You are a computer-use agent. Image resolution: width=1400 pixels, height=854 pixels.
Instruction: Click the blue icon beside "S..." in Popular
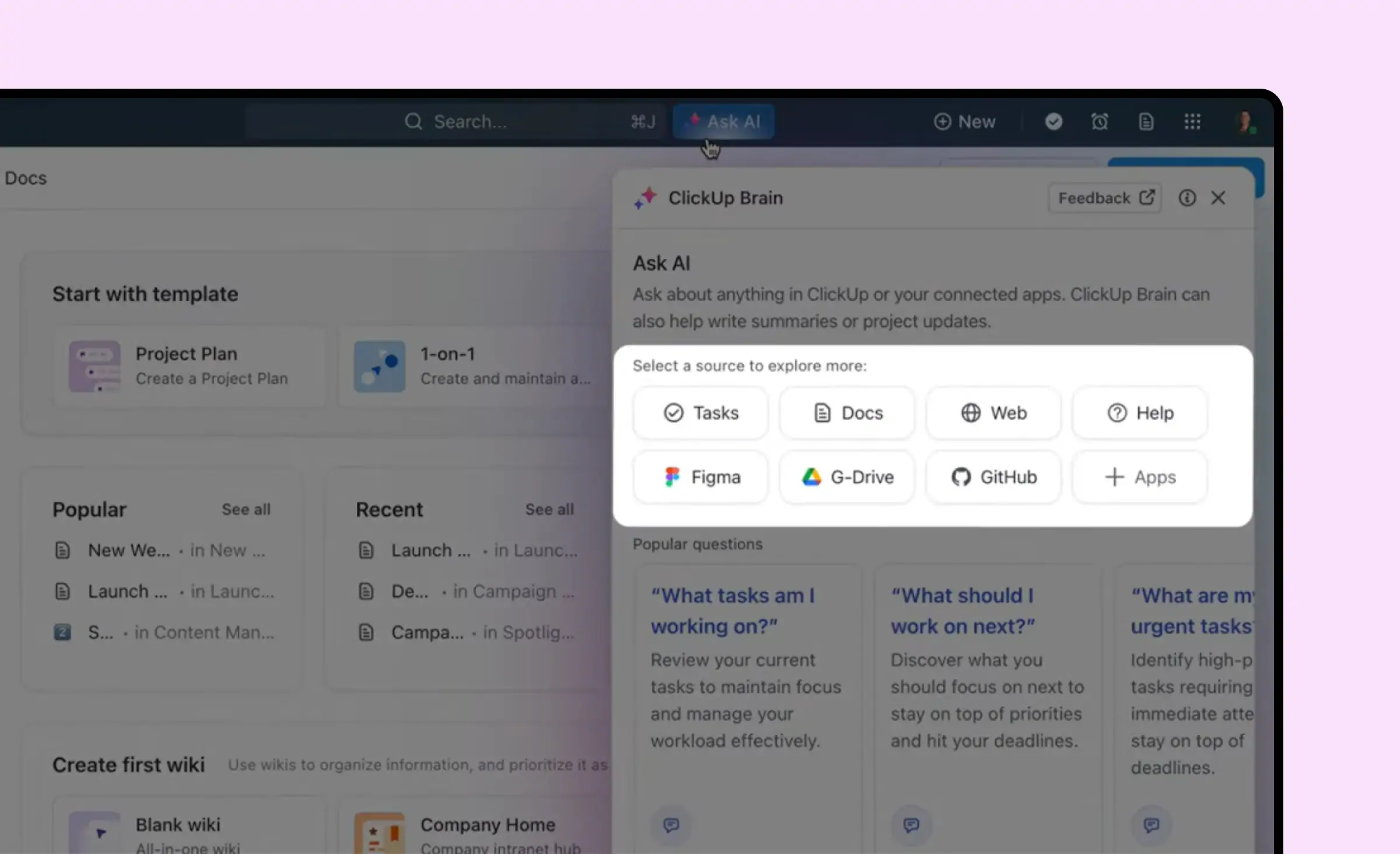(x=62, y=632)
